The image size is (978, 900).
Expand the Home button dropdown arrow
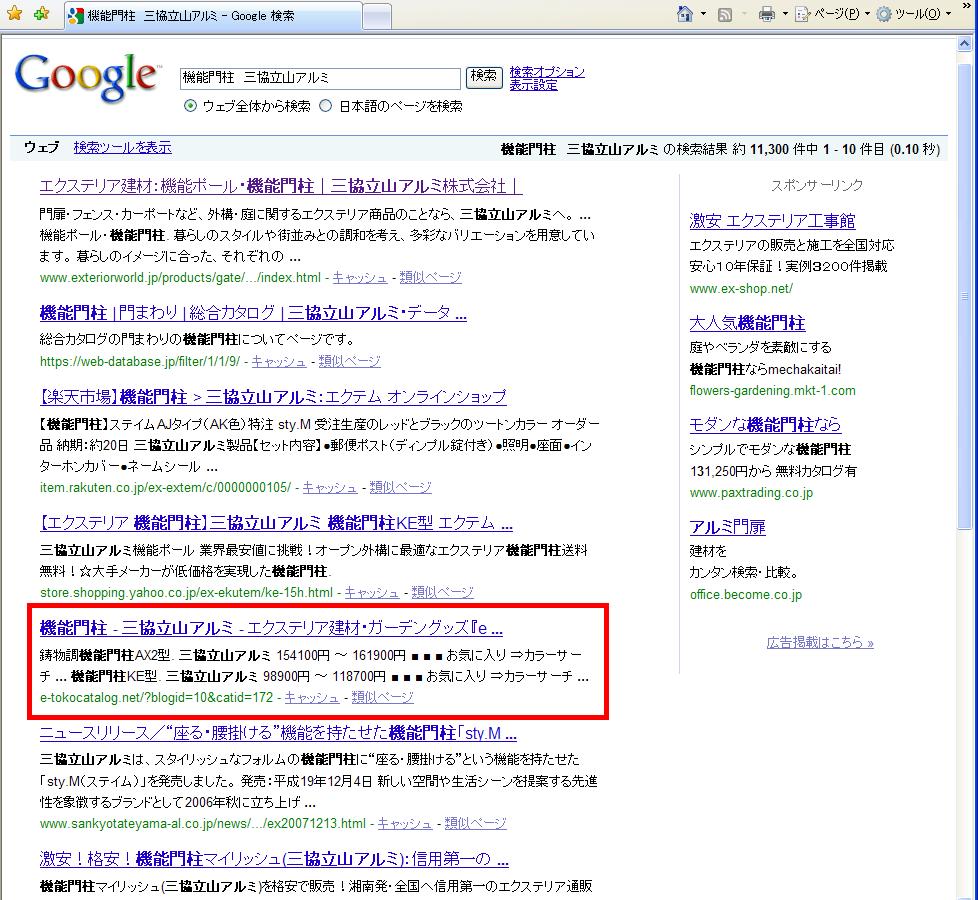point(703,14)
